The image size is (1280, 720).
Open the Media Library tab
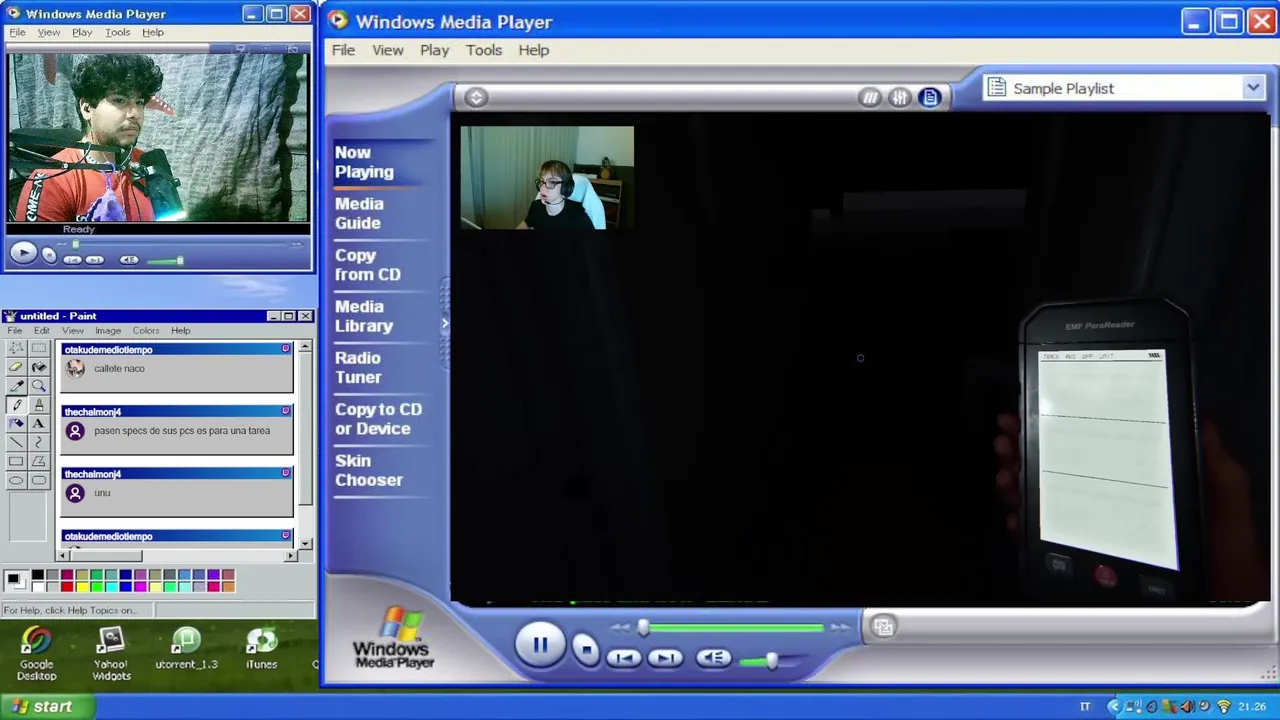(364, 316)
